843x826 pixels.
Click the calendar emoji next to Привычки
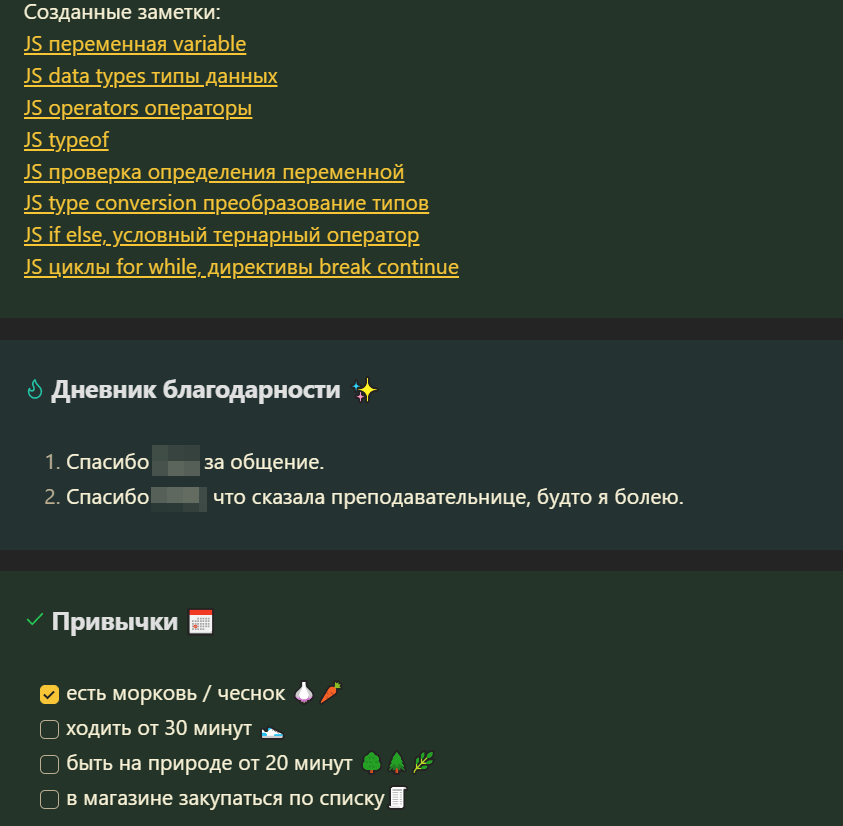[x=201, y=622]
